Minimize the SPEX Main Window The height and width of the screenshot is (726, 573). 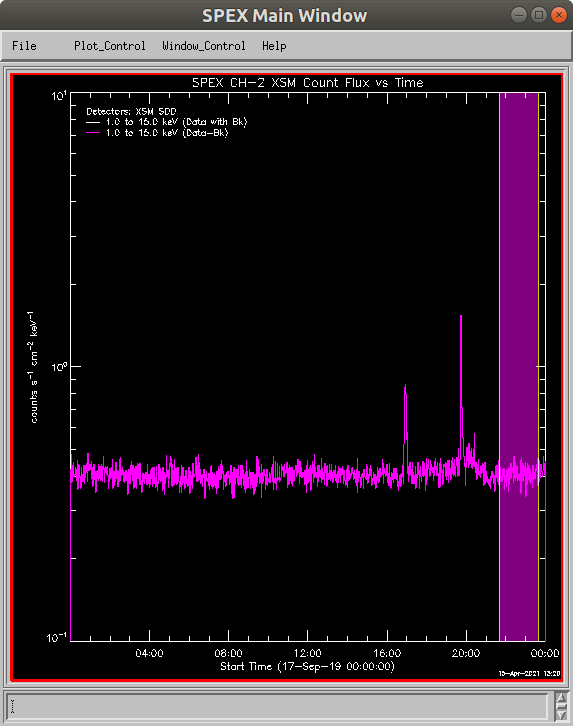pyautogui.click(x=519, y=15)
